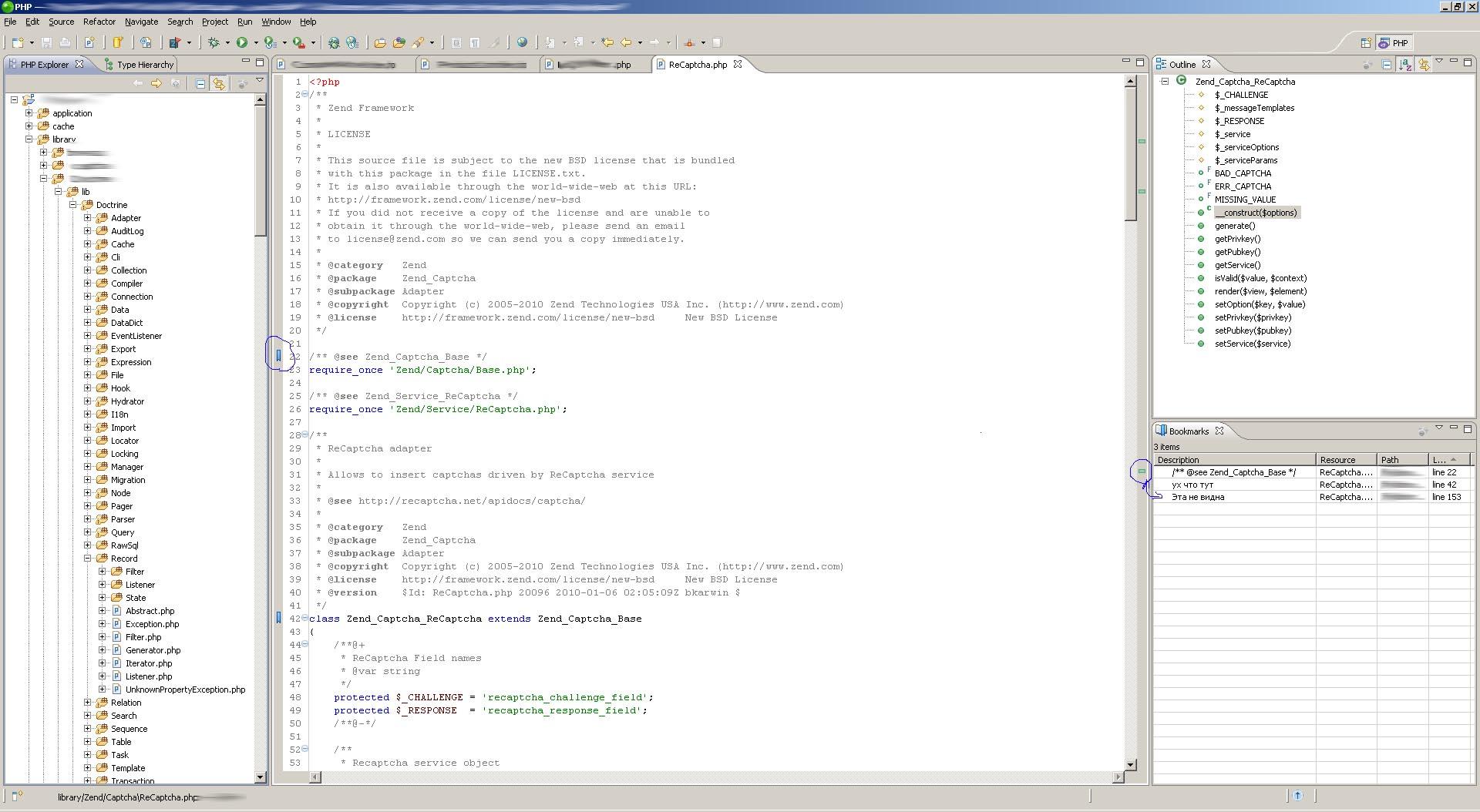Click editor vertical scrollbar thumb
1480x812 pixels.
(1130, 154)
